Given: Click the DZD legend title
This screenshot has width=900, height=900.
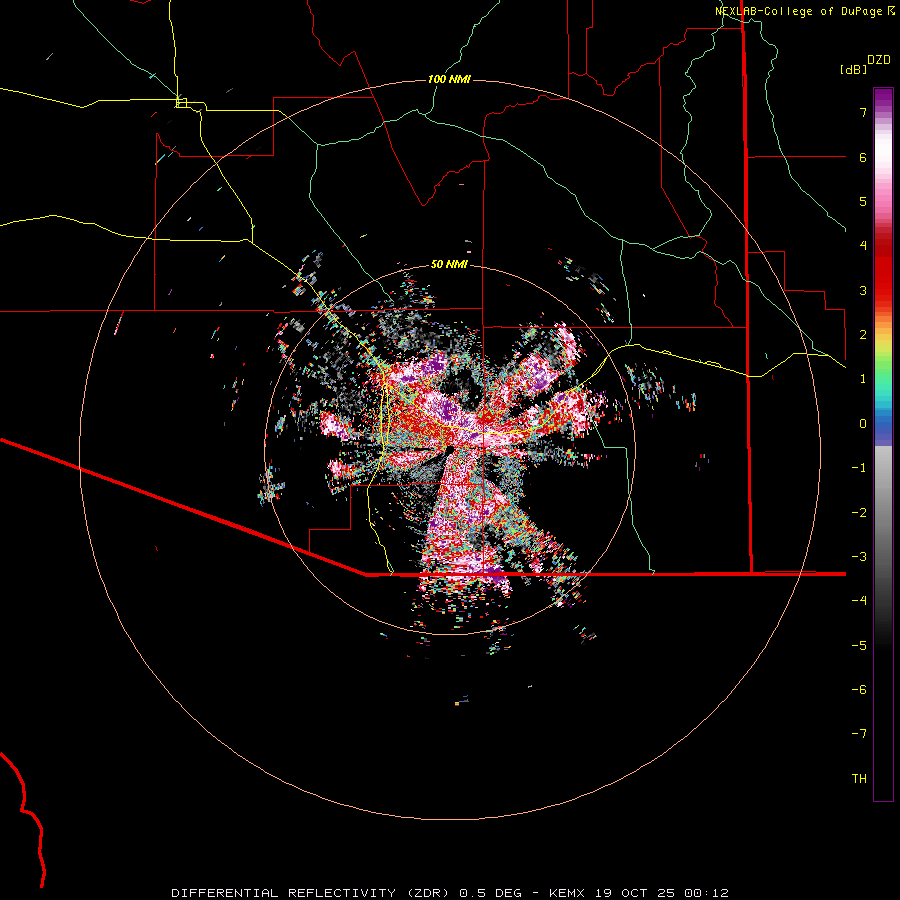Looking at the screenshot, I should [879, 60].
